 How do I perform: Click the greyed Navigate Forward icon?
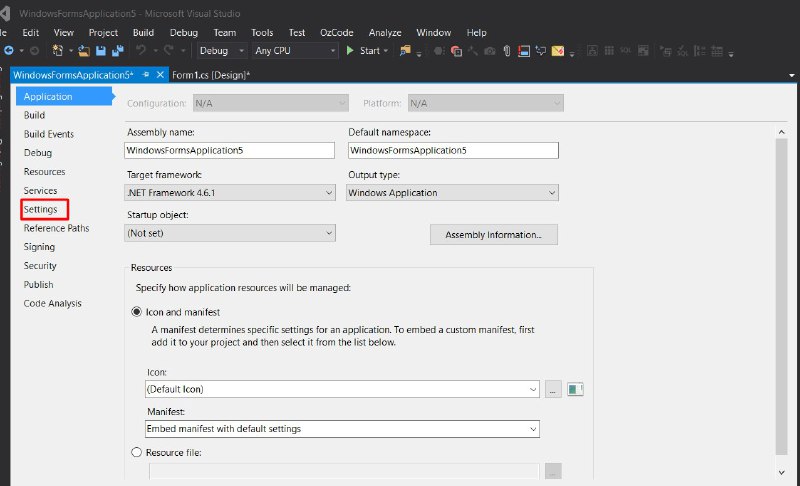[x=34, y=50]
